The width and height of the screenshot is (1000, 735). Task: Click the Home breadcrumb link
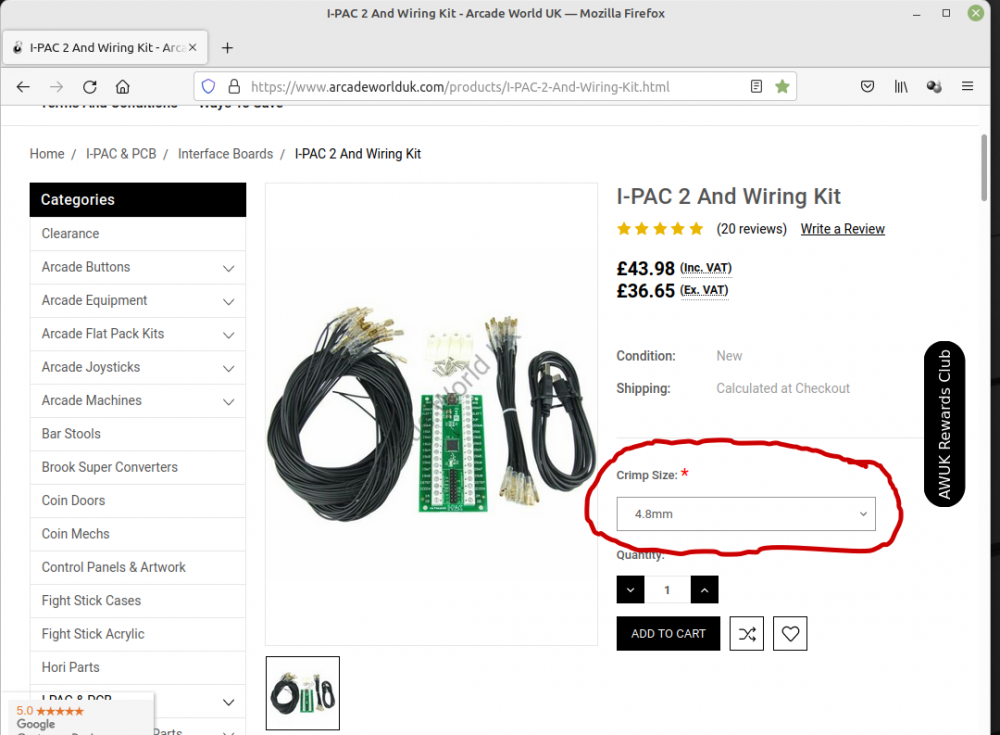tap(47, 154)
